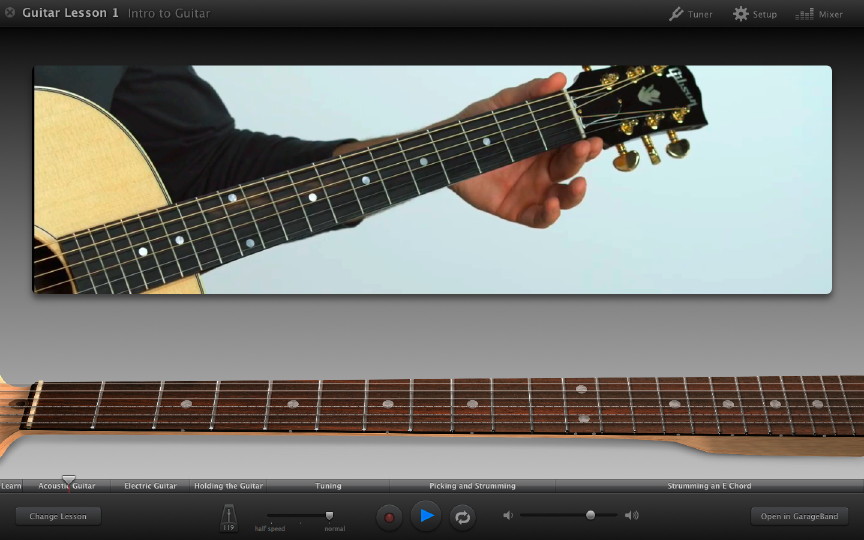Toggle cycle loop playback

462,517
